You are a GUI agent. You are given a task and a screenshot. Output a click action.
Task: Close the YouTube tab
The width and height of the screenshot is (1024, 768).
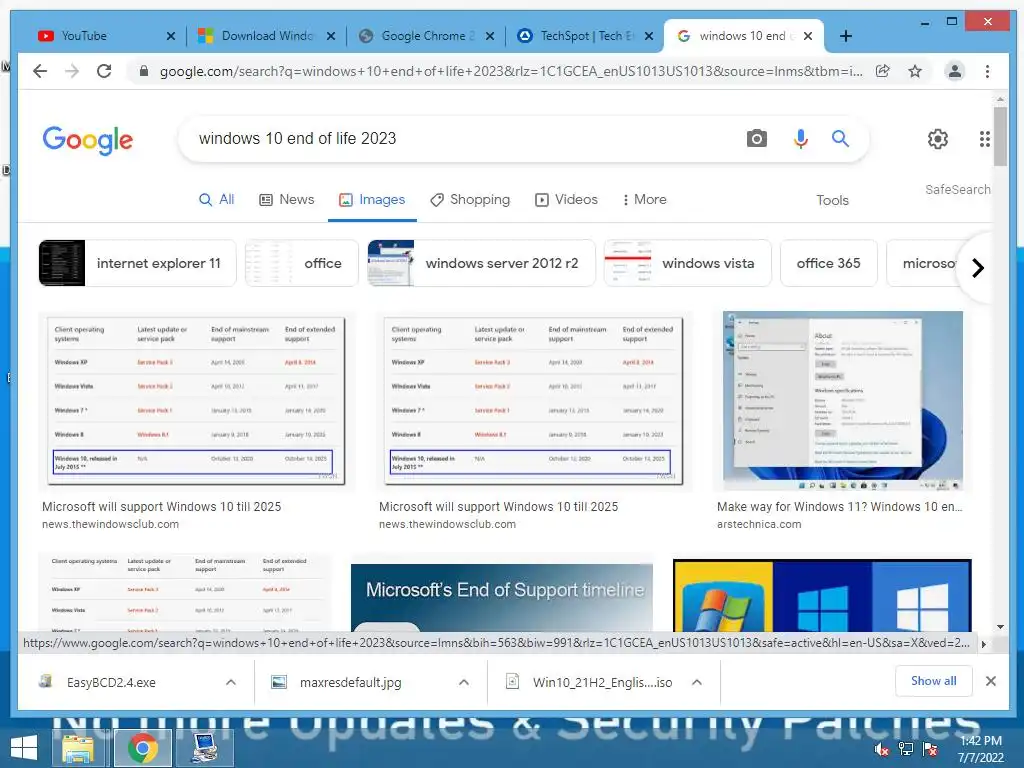click(x=171, y=36)
